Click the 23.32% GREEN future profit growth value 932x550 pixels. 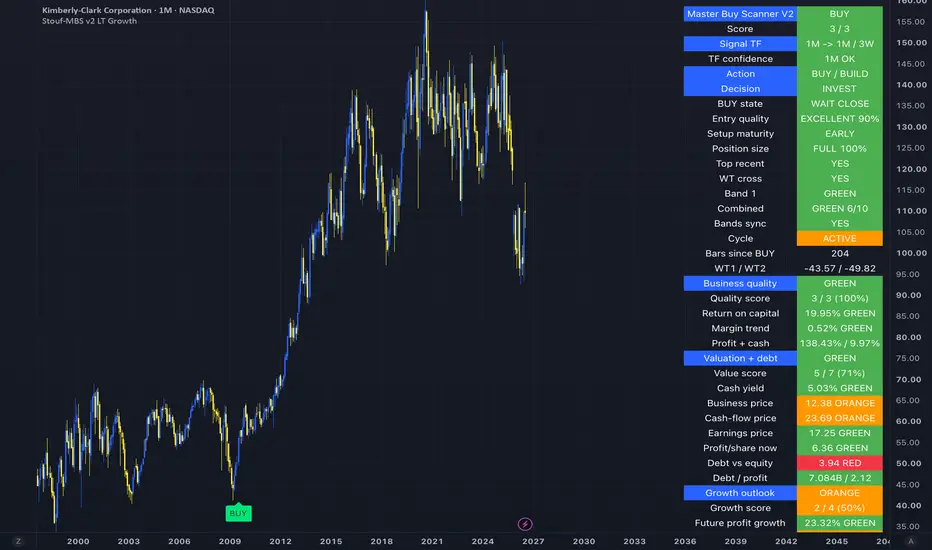pyautogui.click(x=839, y=523)
